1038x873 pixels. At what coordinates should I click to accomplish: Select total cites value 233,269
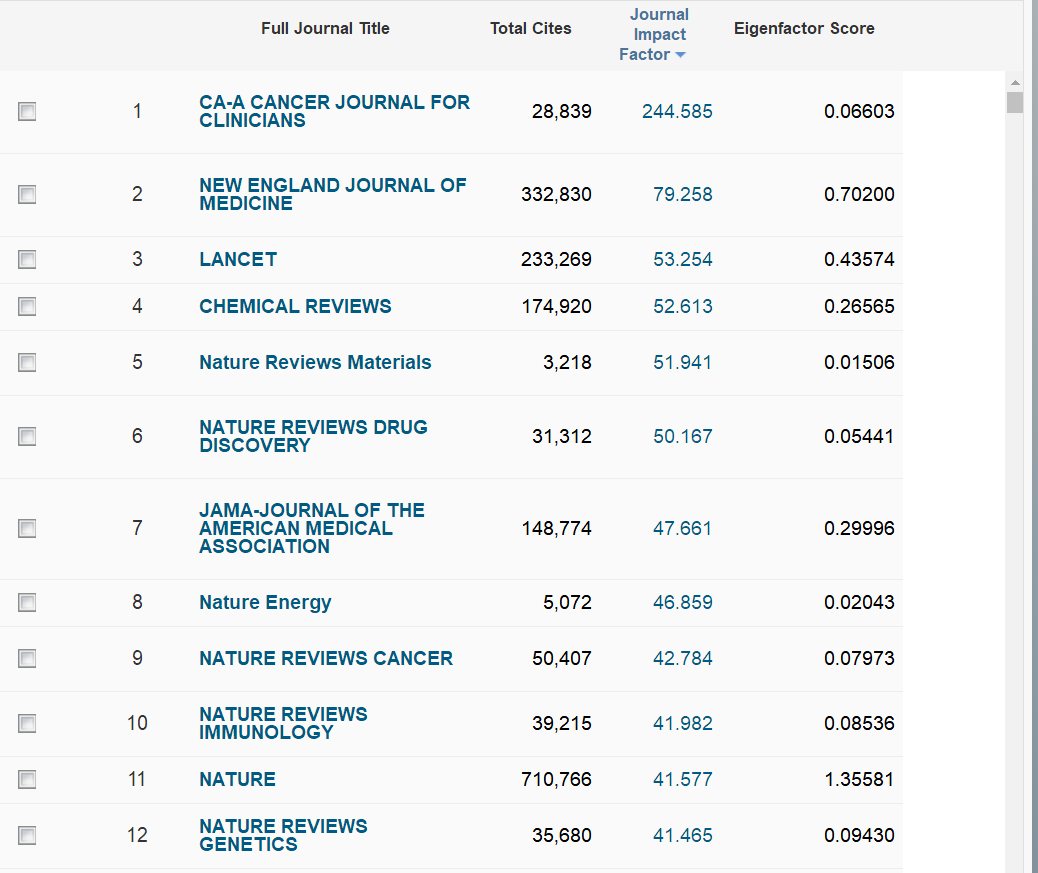tap(556, 259)
